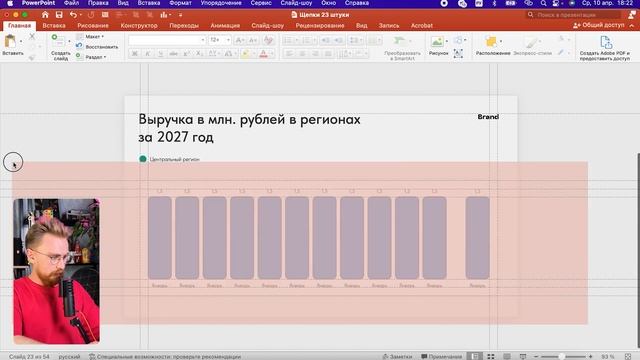Start slideshow from the status bar icon
The height and width of the screenshot is (360, 640).
coord(523,356)
